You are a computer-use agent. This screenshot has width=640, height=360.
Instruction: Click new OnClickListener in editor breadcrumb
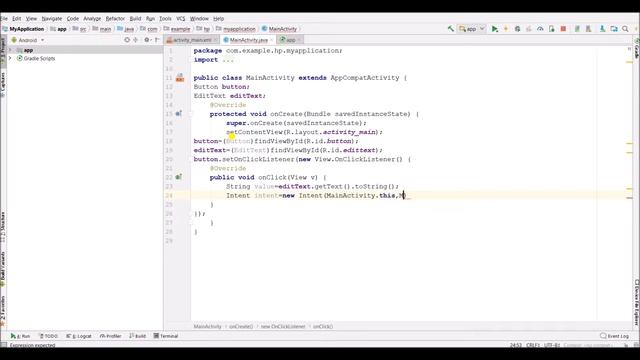283,327
